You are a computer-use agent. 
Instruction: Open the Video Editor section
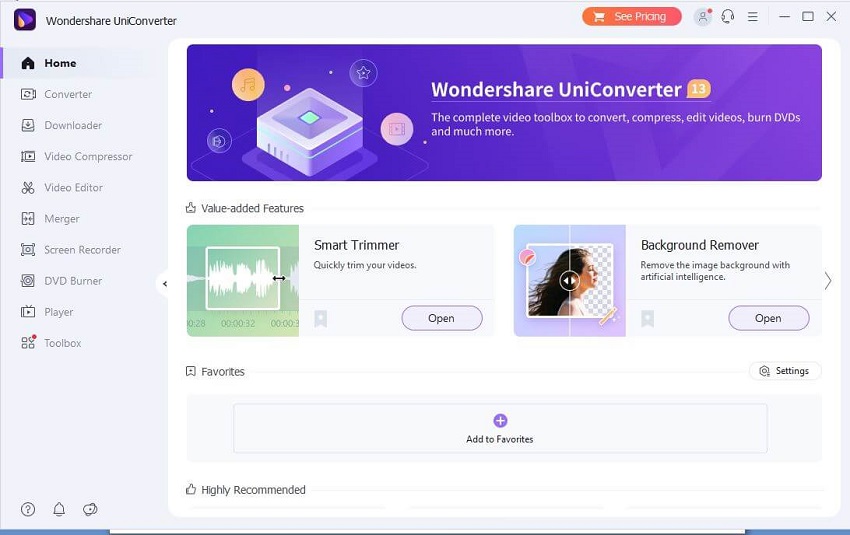(x=75, y=188)
